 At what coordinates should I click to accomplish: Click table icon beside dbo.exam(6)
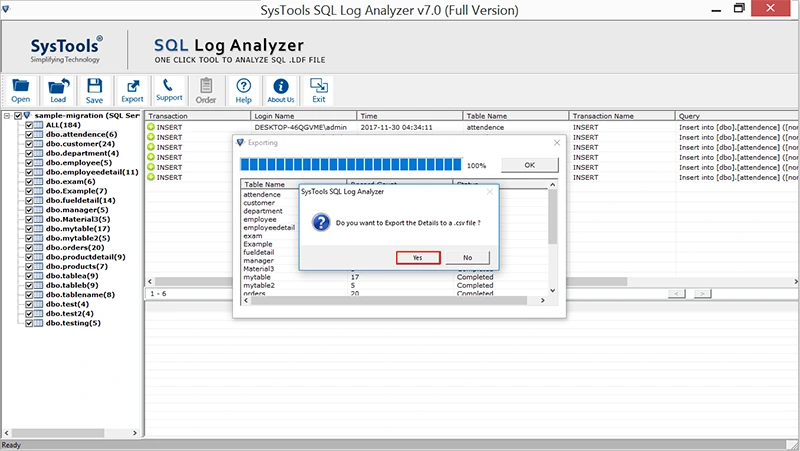[38, 182]
